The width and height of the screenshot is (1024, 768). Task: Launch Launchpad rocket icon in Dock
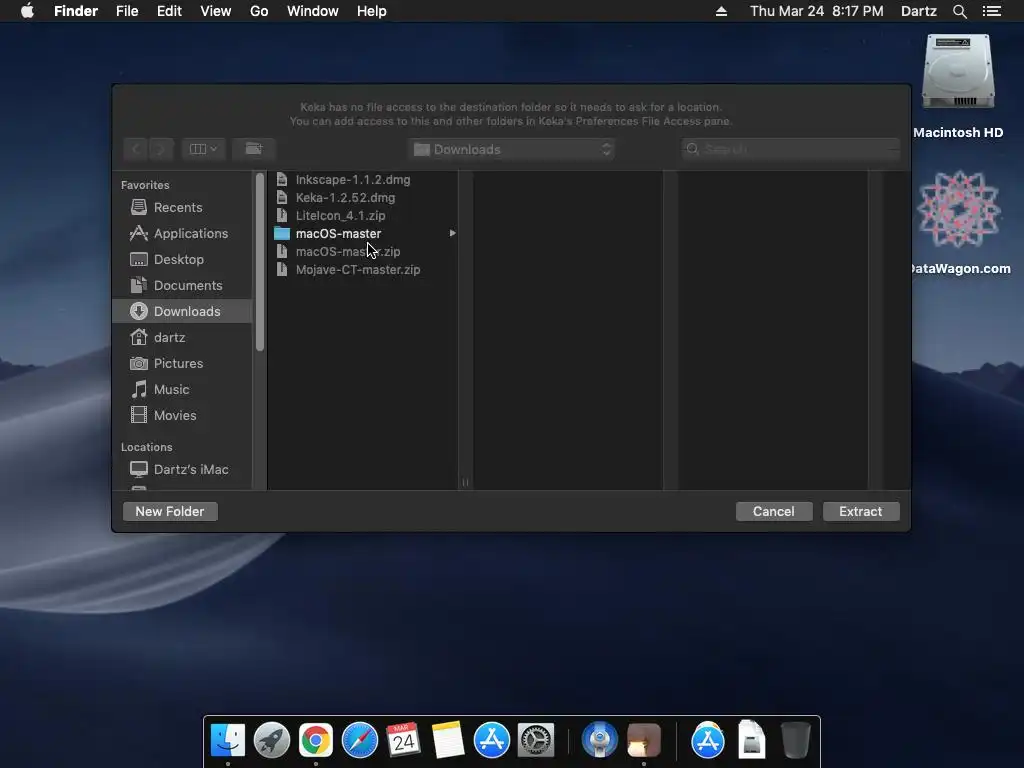(x=272, y=740)
